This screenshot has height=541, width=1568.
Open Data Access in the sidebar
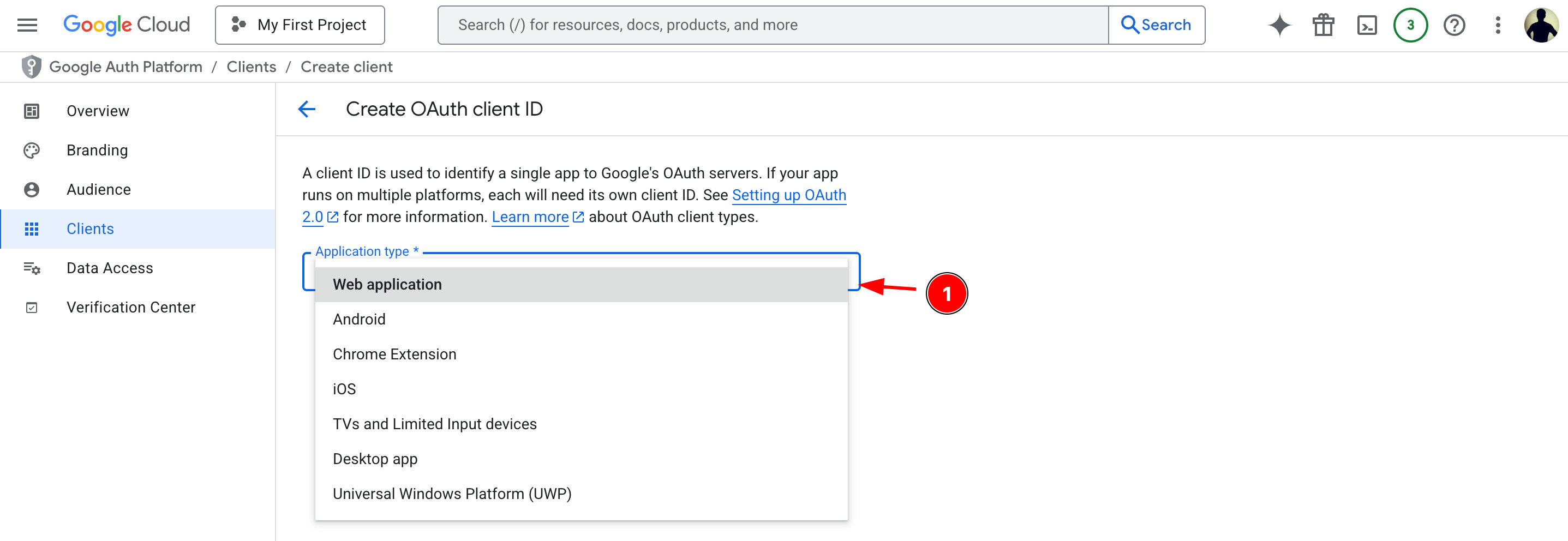pos(137,268)
